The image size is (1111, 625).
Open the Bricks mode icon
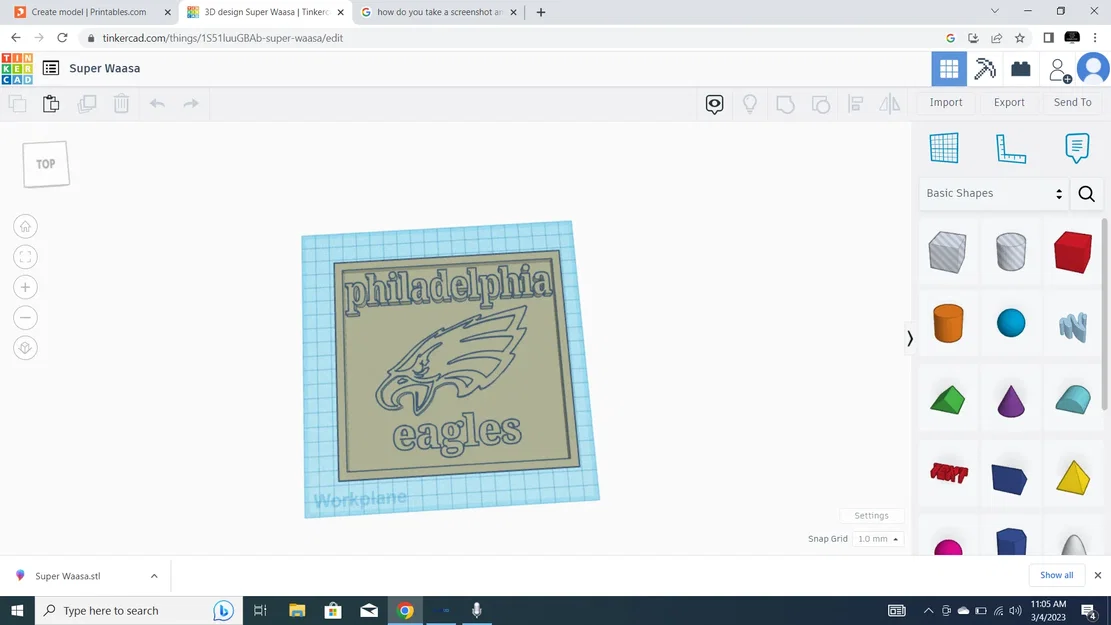[x=1020, y=69]
